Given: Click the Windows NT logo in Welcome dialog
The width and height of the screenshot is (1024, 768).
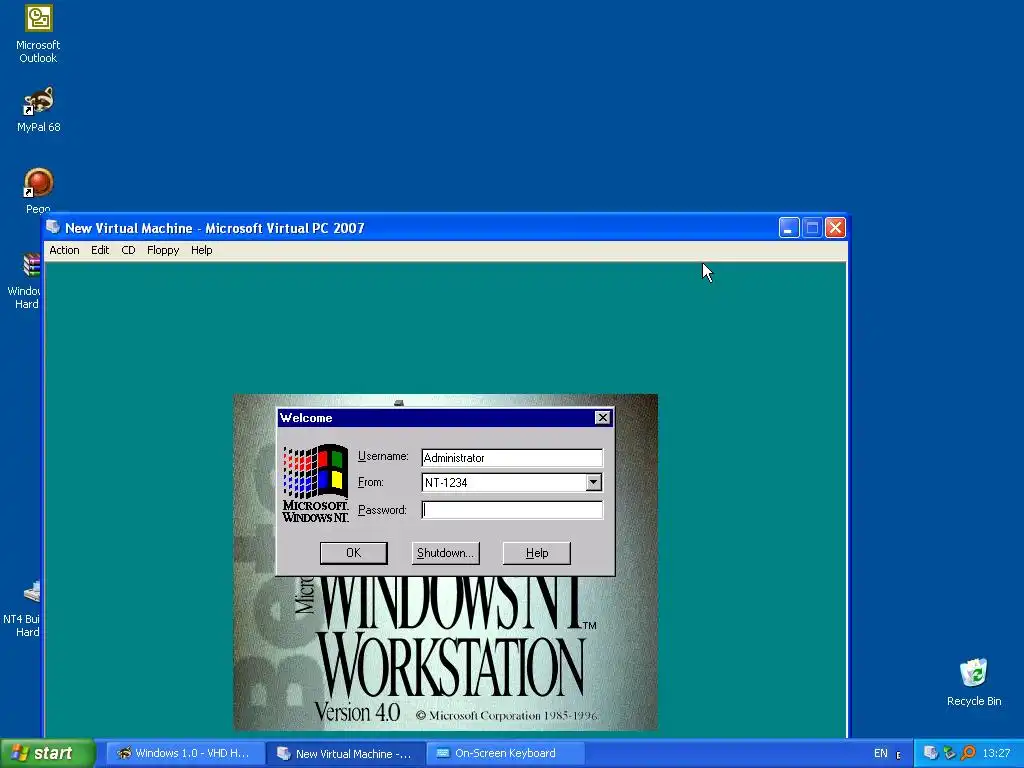Looking at the screenshot, I should click(315, 484).
